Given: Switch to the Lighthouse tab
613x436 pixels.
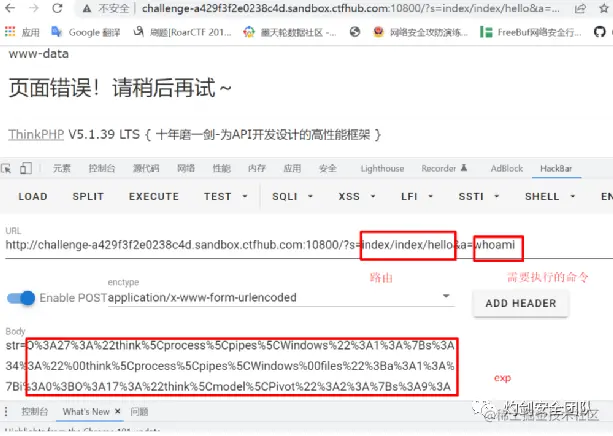Looking at the screenshot, I should click(382, 169).
